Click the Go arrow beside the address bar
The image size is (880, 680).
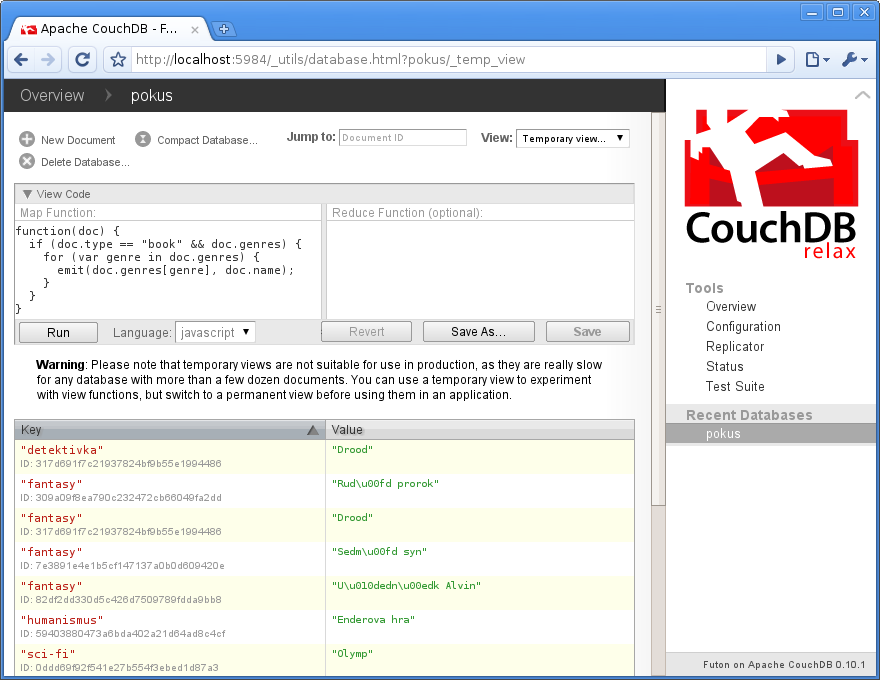click(781, 59)
